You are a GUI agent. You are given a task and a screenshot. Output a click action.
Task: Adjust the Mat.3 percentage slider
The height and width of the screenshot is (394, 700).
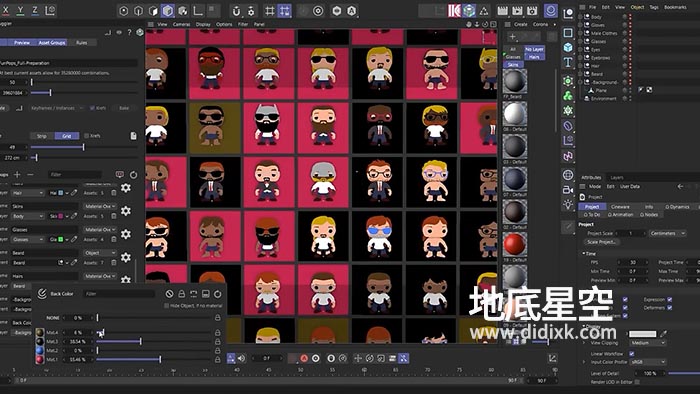click(x=154, y=341)
